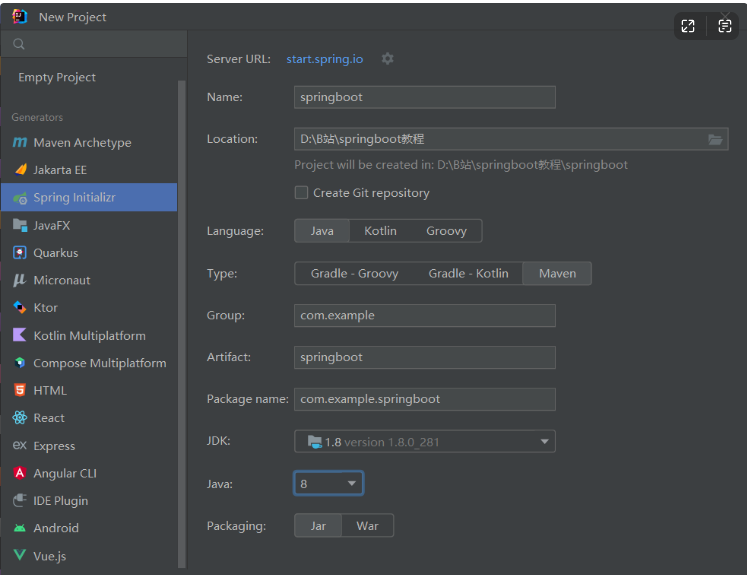Select the Micronaut generator icon
The image size is (747, 575).
[19, 281]
